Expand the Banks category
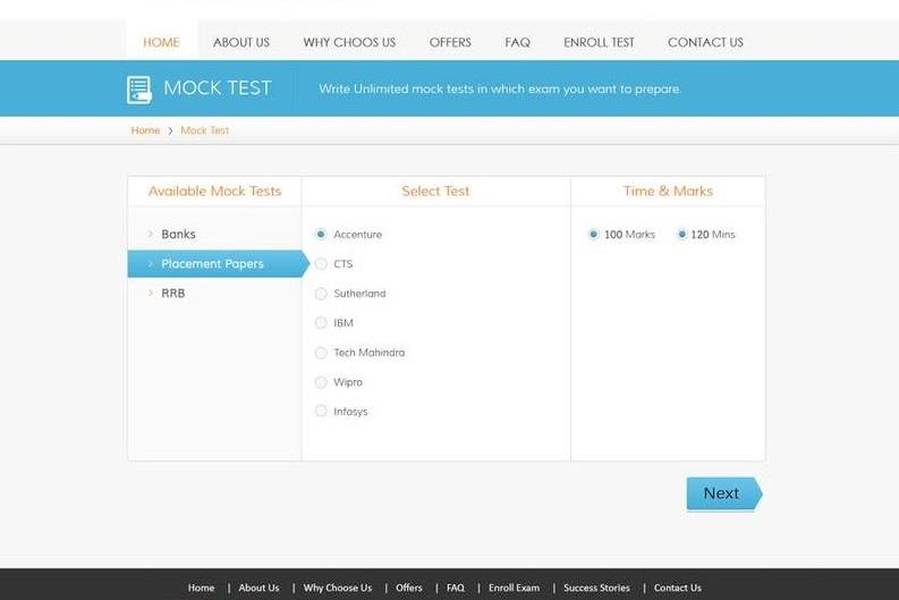This screenshot has width=899, height=600. click(178, 234)
